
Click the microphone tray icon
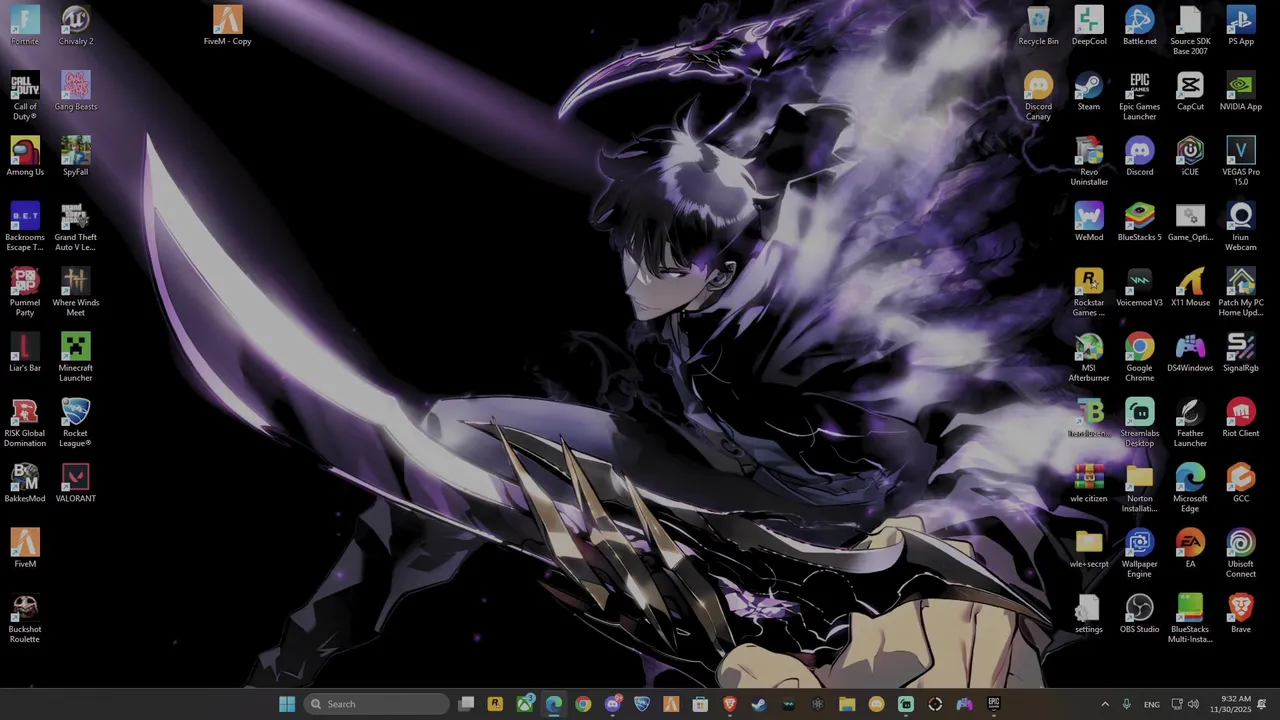1126,704
